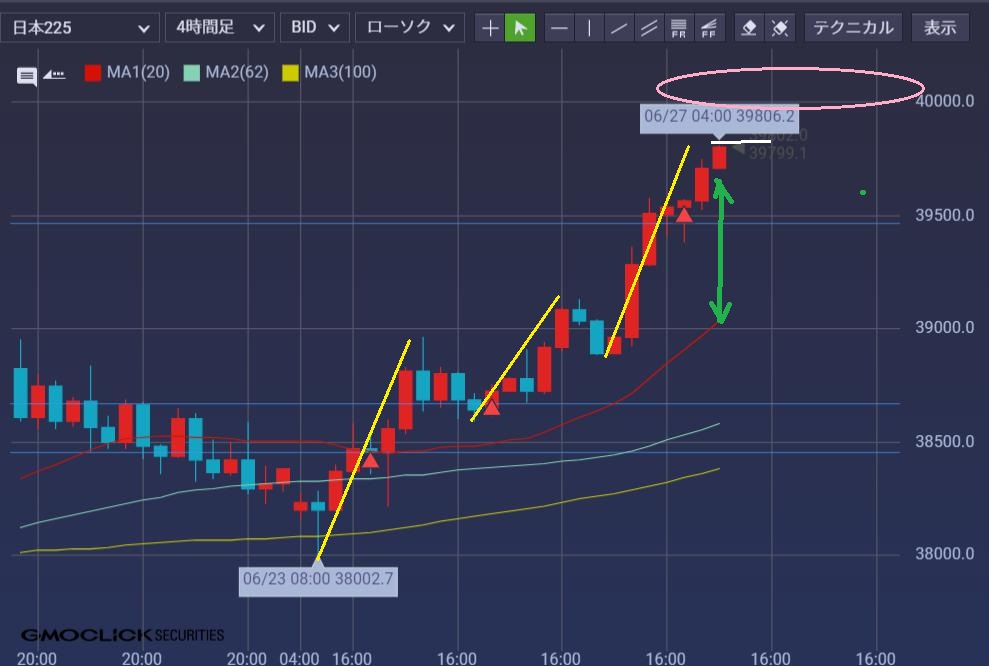Open the 表示 display settings
Screen dimensions: 989x666
[940, 28]
